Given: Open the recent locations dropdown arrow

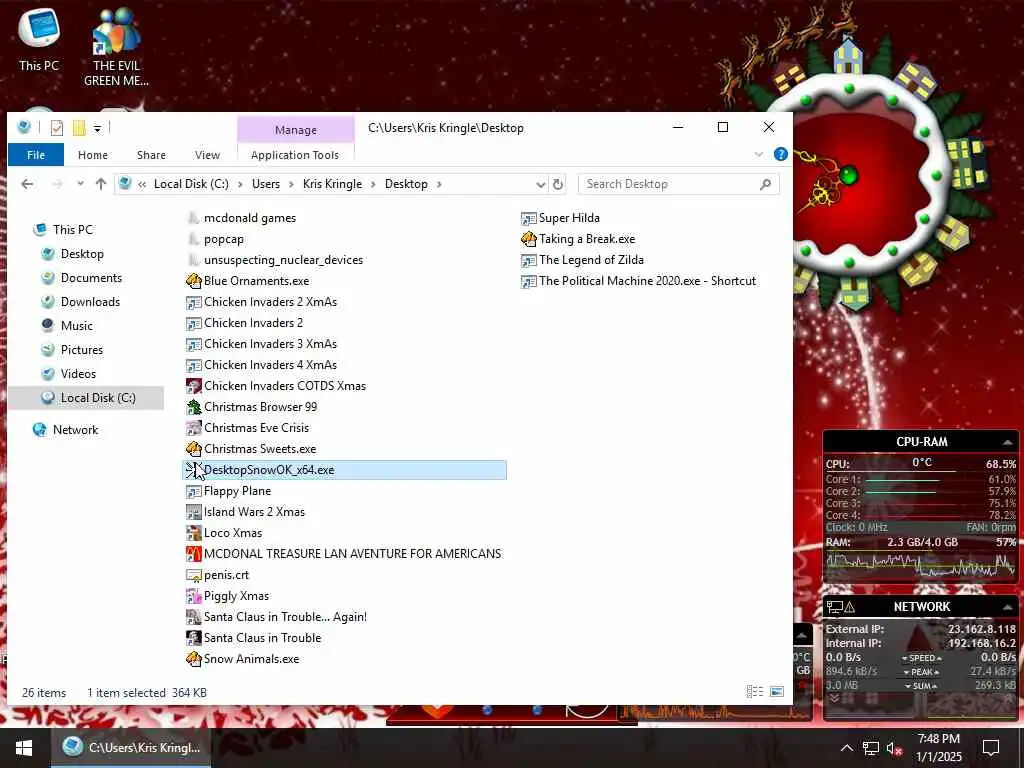Looking at the screenshot, I should click(x=80, y=184).
